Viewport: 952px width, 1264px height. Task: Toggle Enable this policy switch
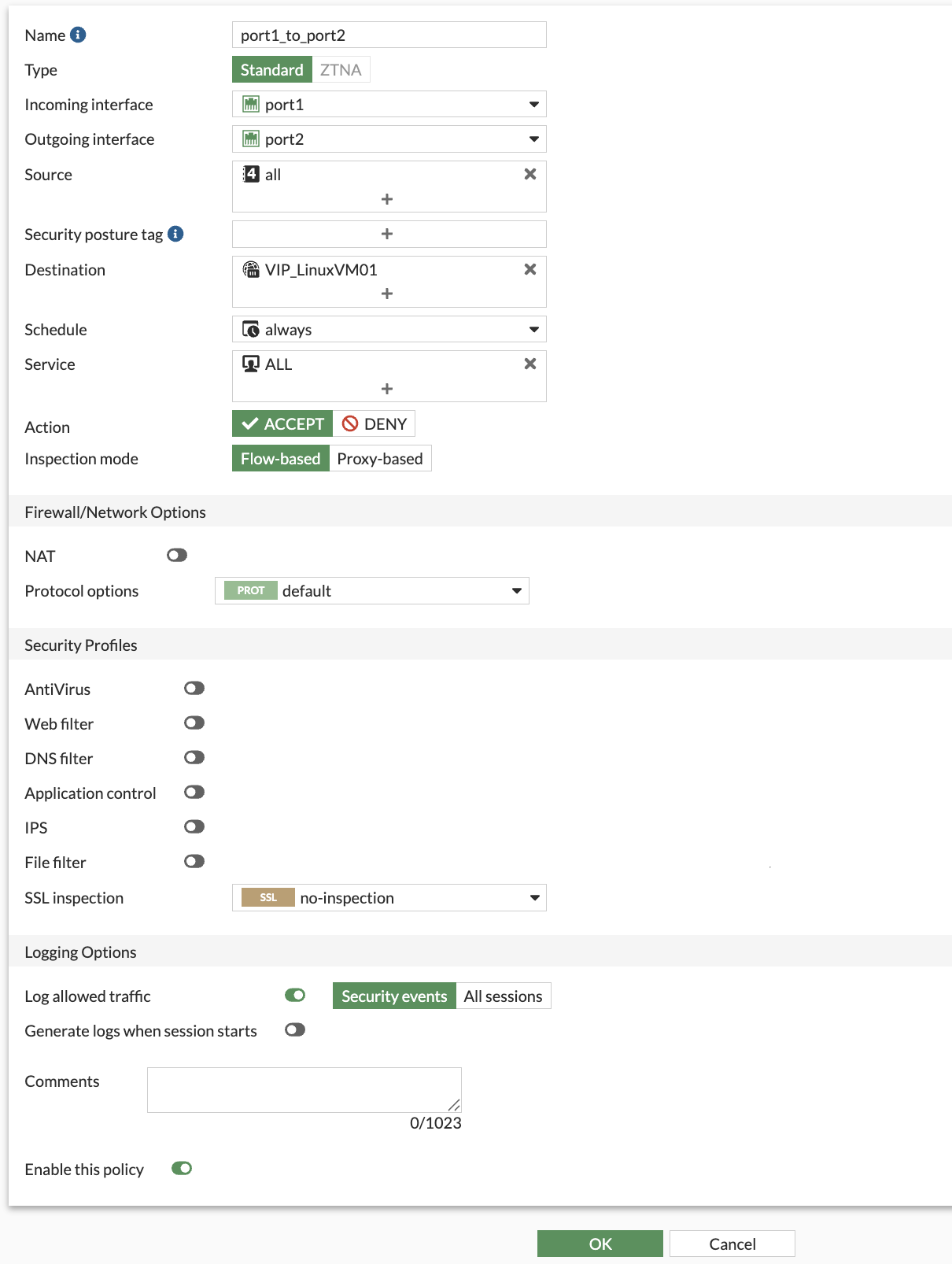pos(182,1169)
